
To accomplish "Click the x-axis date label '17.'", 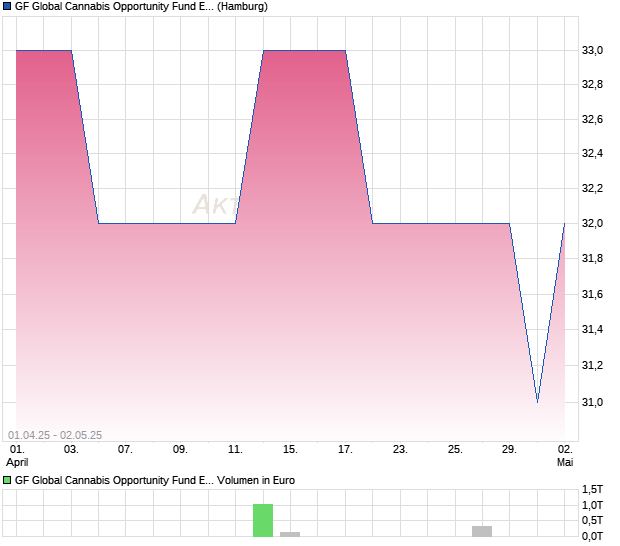I will point(345,450).
